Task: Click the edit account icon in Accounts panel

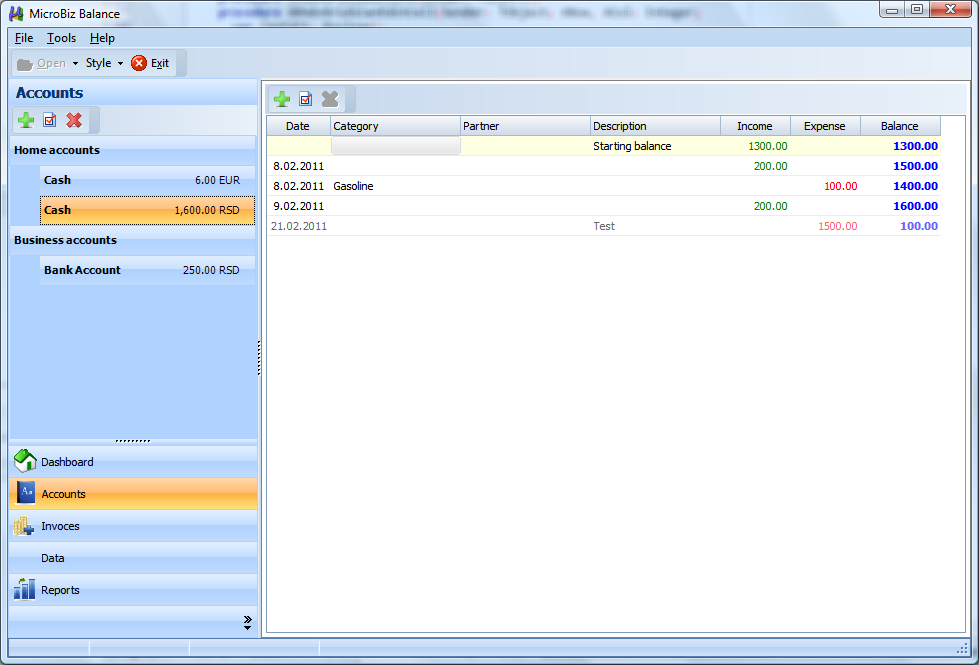Action: tap(50, 120)
